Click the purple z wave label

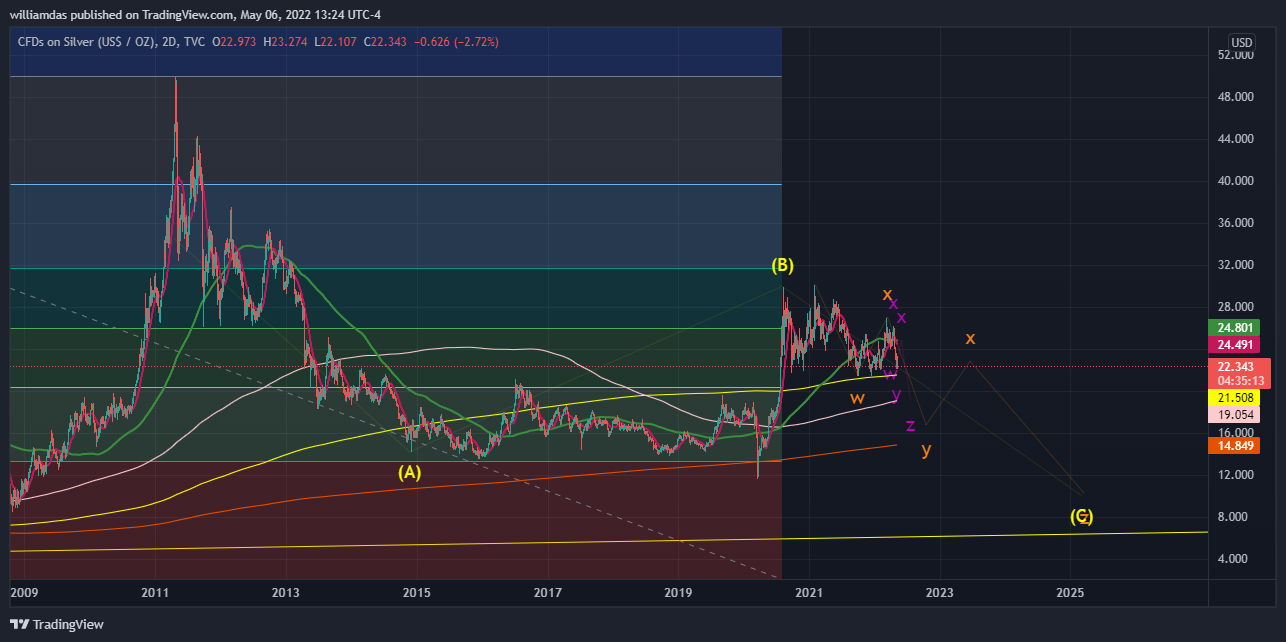[x=910, y=426]
